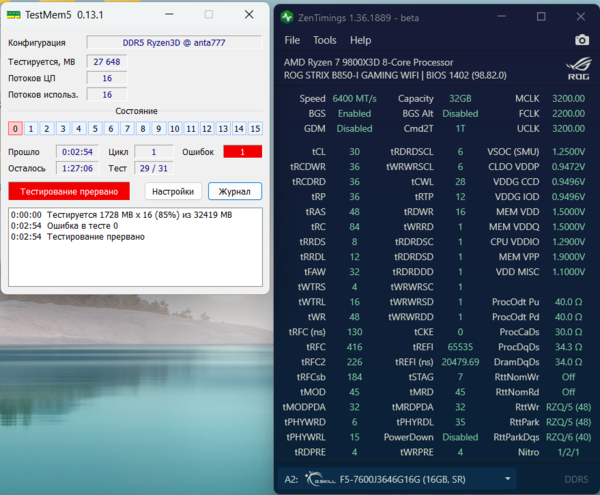600x495 pixels.
Task: Open 'Настройки' settings in TestMem5
Action: [173, 191]
